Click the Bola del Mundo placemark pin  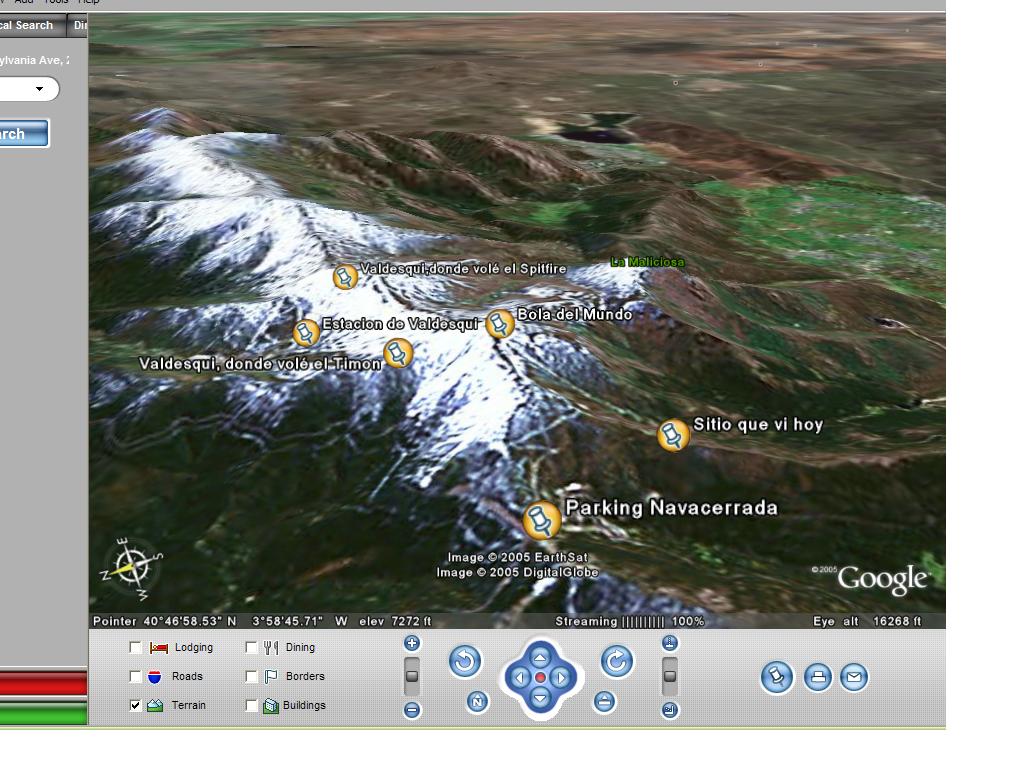click(x=499, y=323)
